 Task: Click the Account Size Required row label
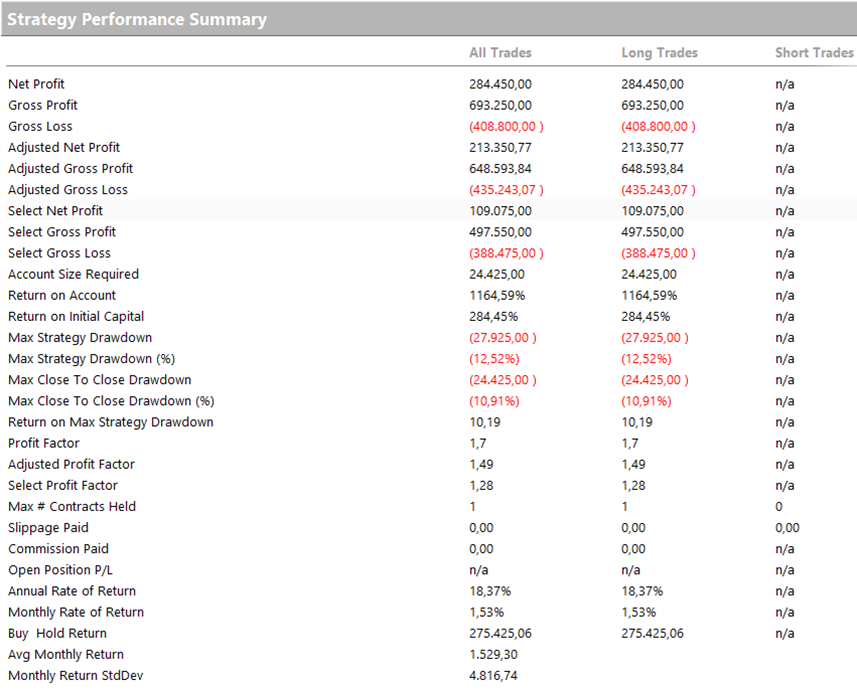click(73, 274)
